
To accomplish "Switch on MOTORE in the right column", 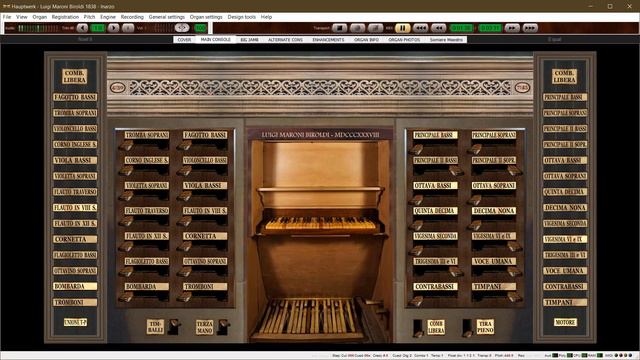I will point(565,322).
